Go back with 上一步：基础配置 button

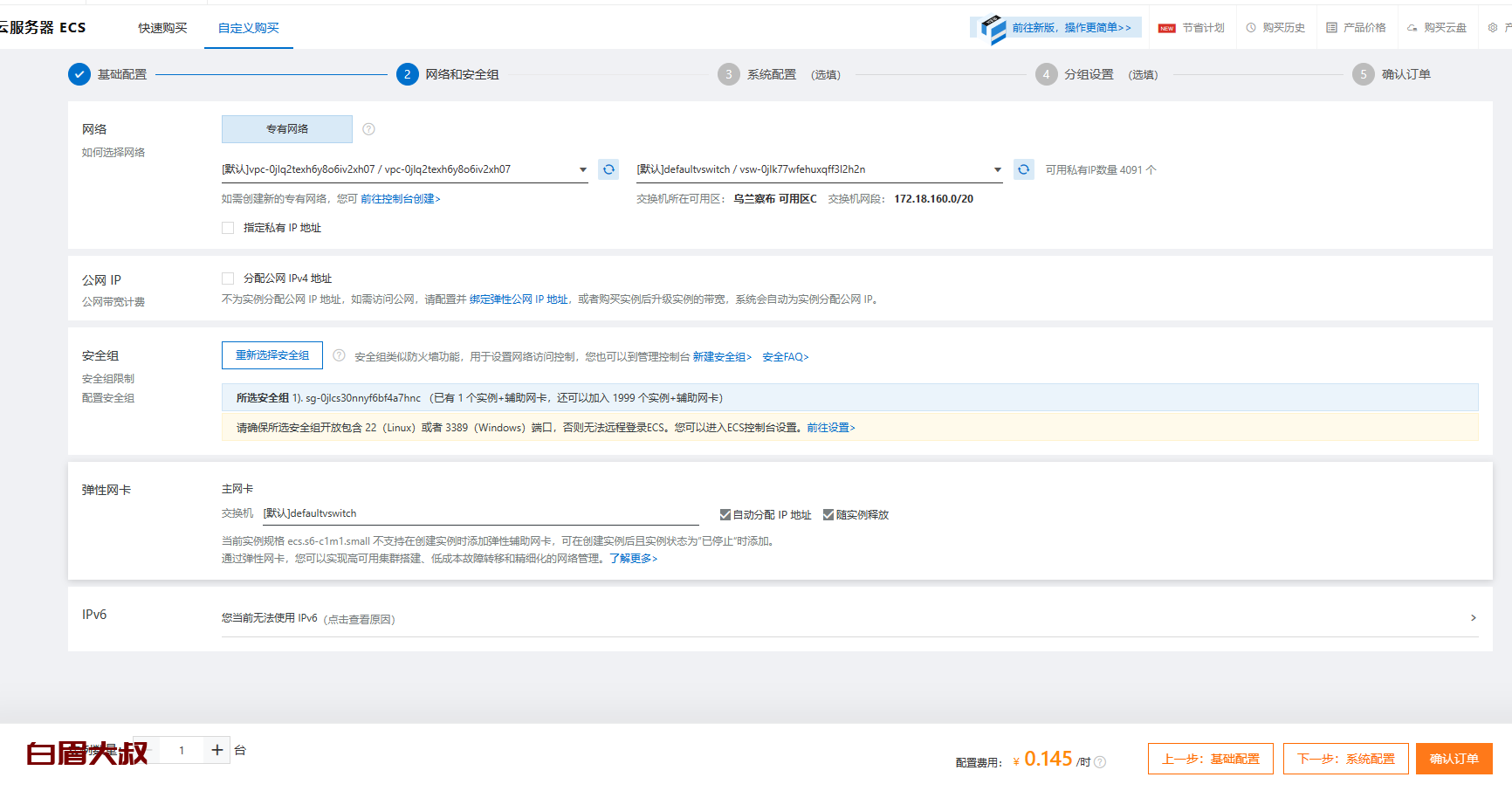point(1211,759)
